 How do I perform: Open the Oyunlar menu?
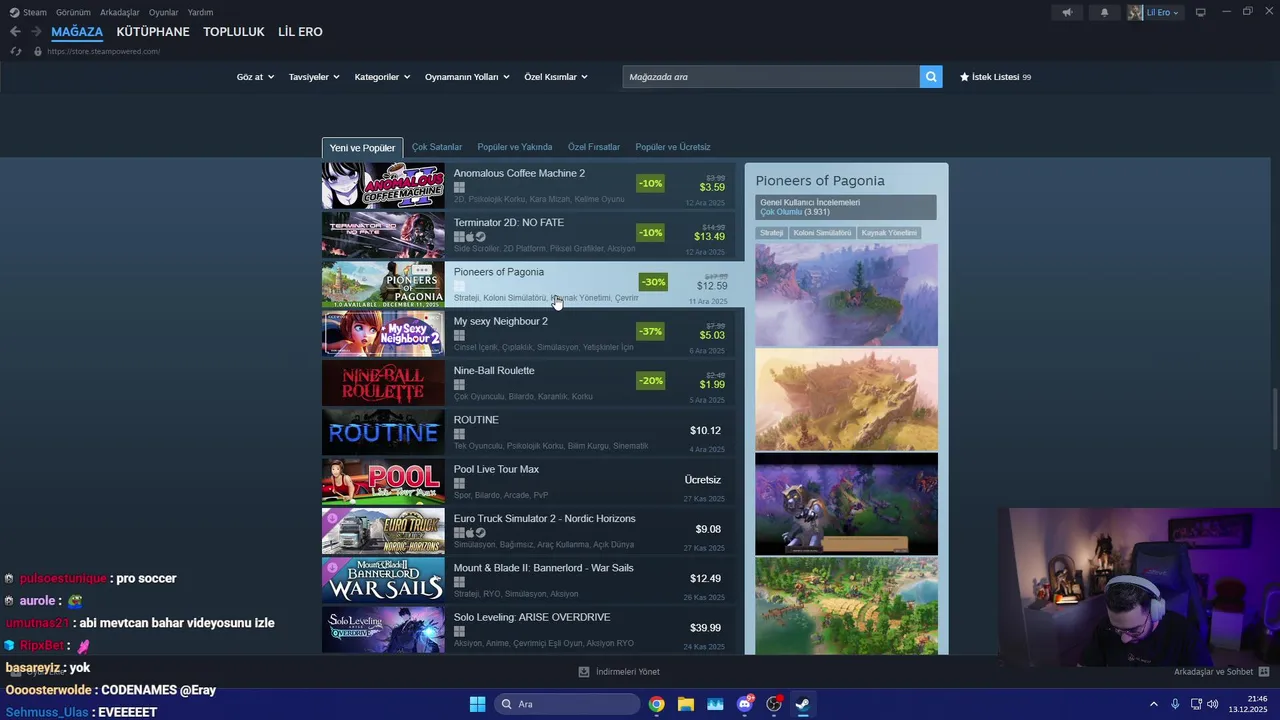[164, 12]
